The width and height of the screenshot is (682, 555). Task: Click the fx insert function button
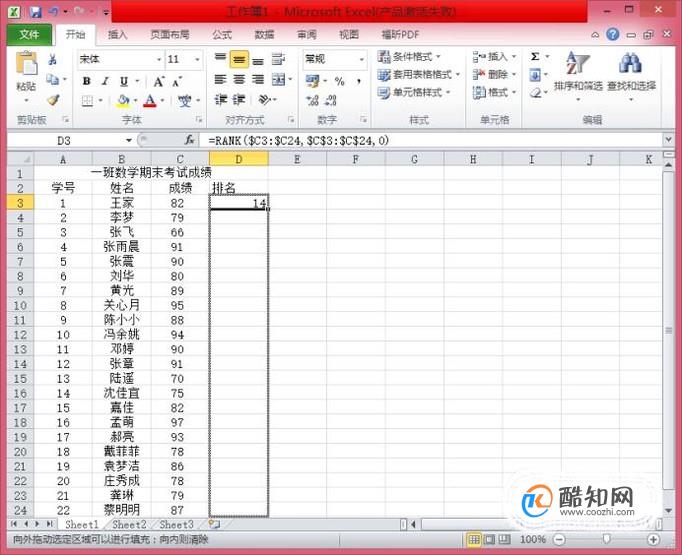pos(190,140)
